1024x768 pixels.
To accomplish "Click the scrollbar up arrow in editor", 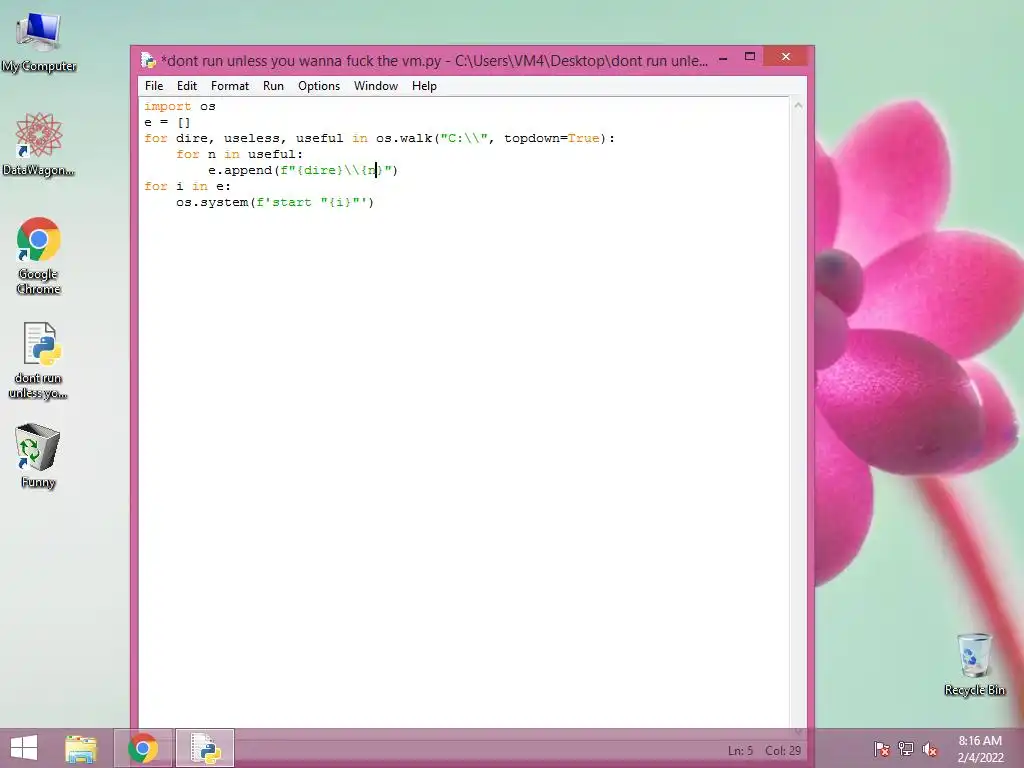I will coord(798,105).
